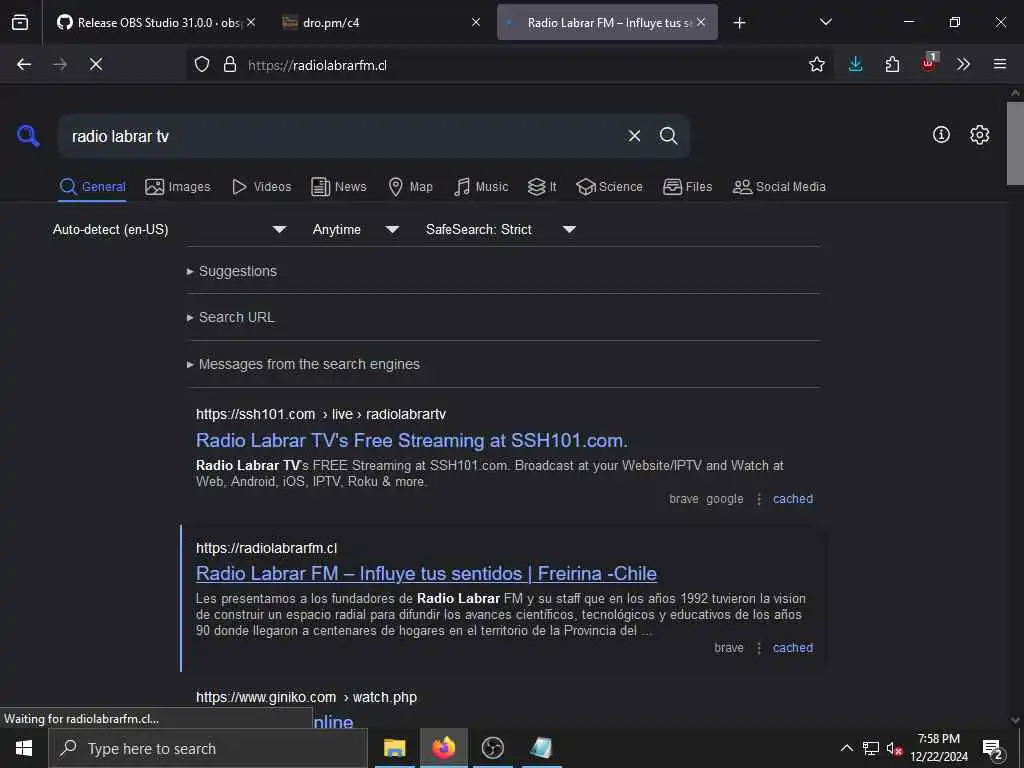Select the Science category tab
The height and width of the screenshot is (768, 1024).
click(609, 187)
